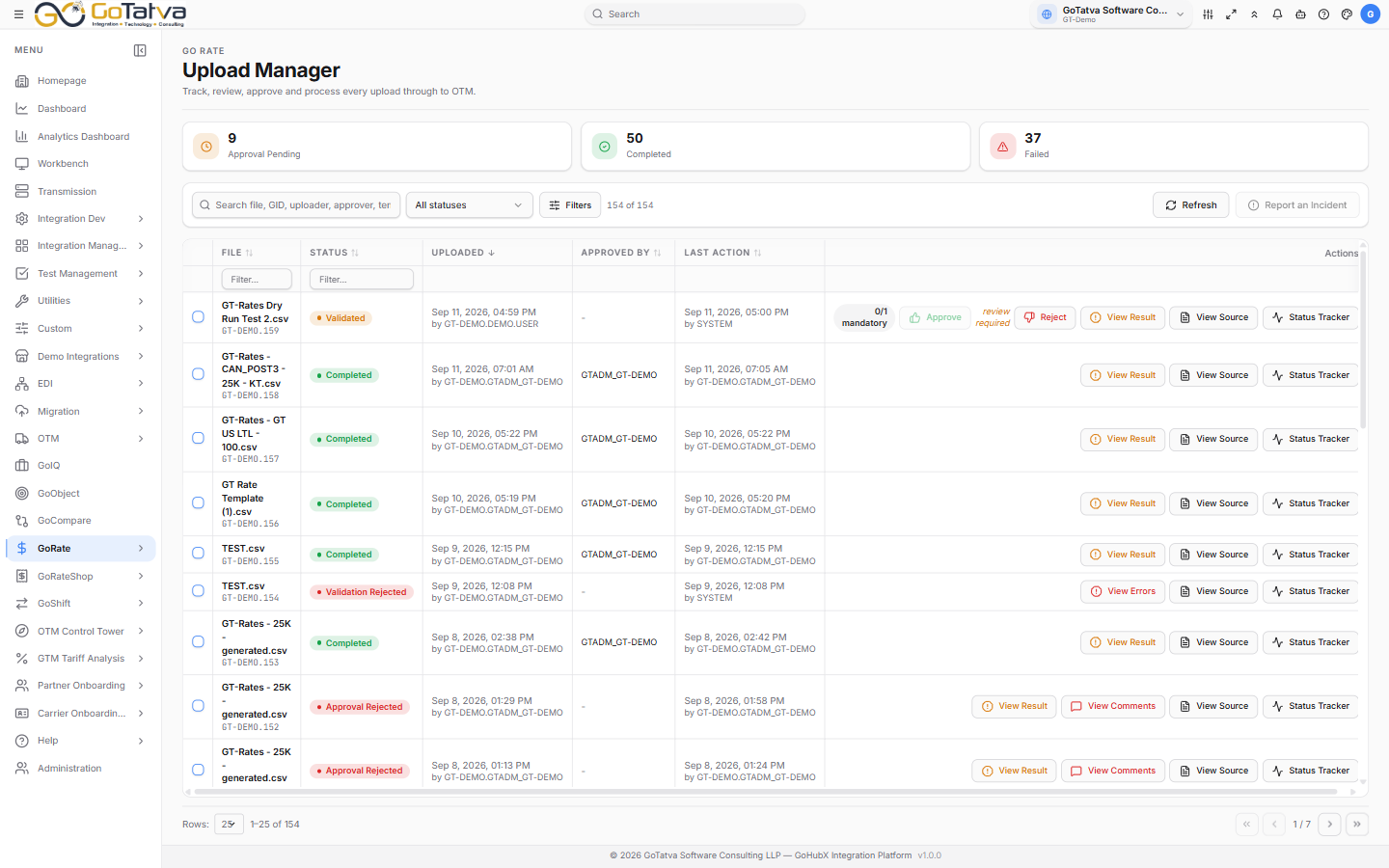Click the GoCompare sidebar icon

tap(21, 521)
